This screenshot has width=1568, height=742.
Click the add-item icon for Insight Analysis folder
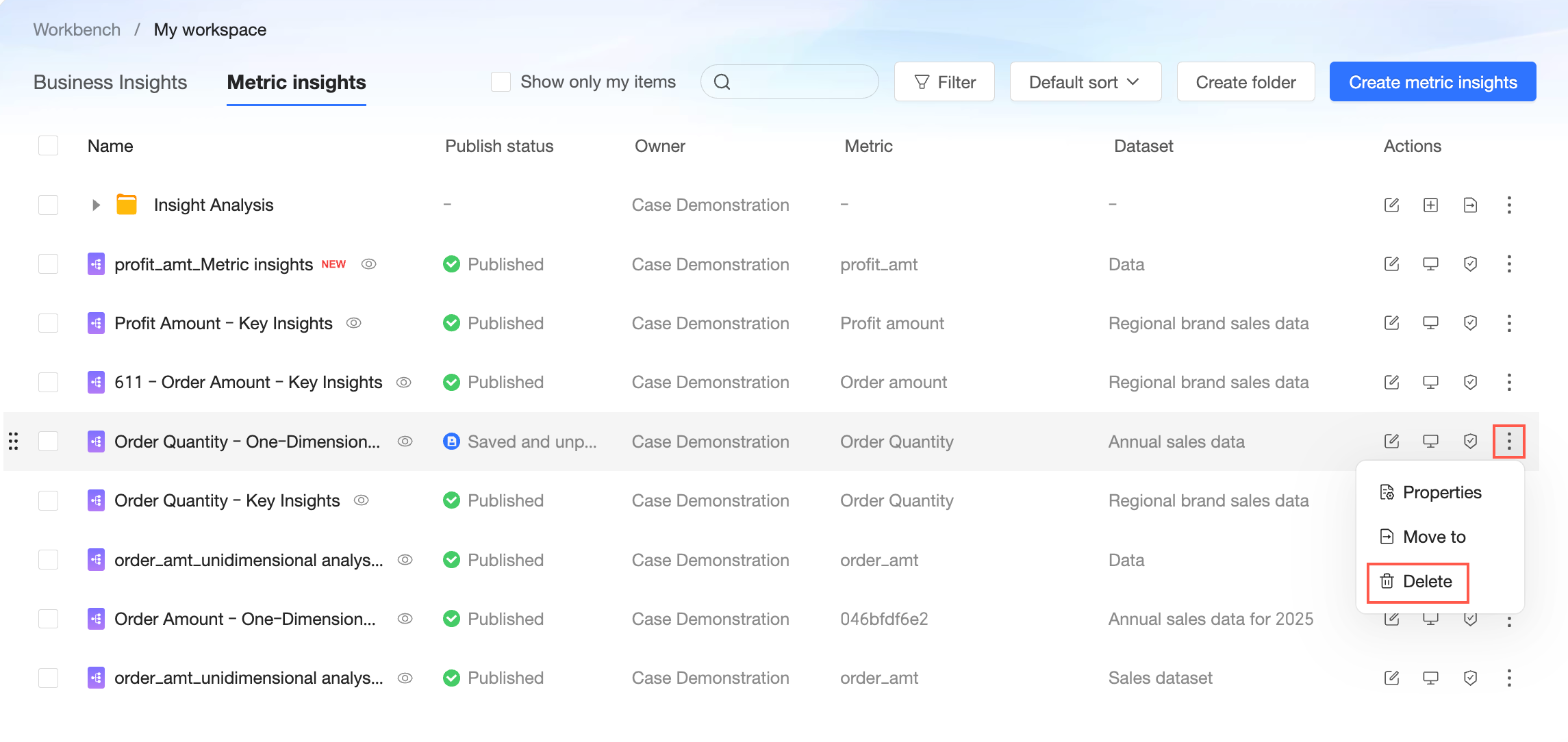pos(1430,205)
